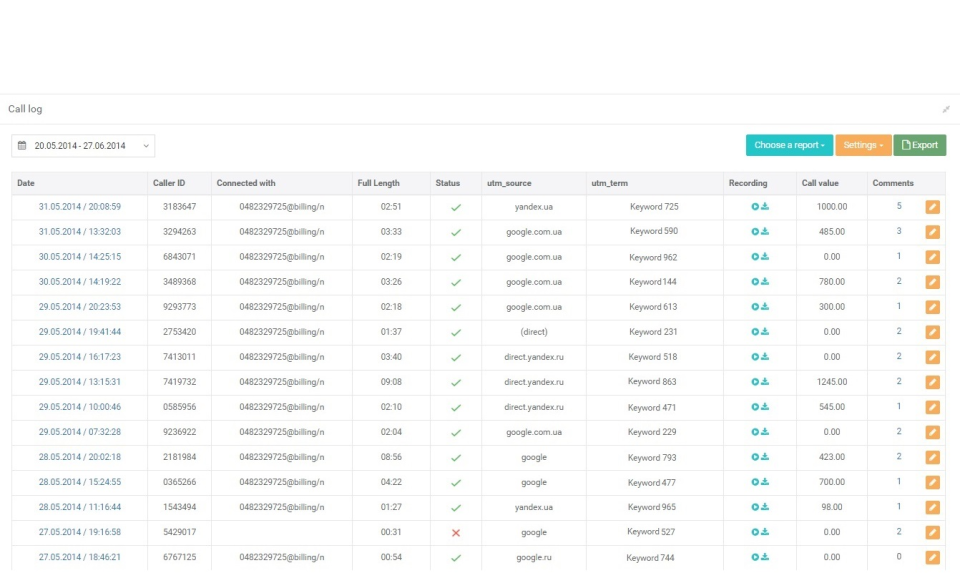The image size is (960, 573).
Task: Play recording for caller 3183647
Action: coord(756,207)
